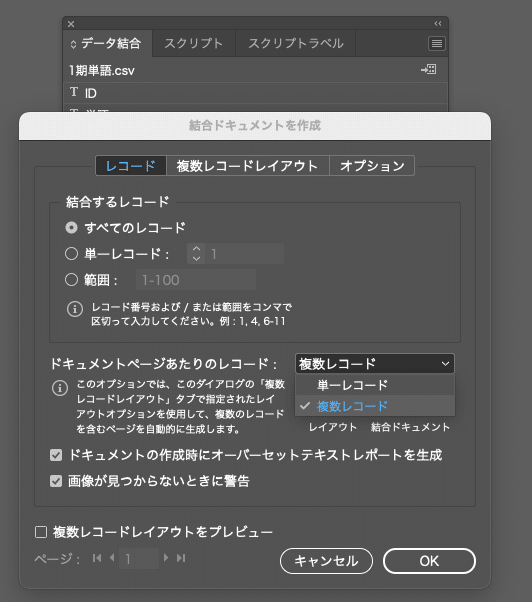Select the ID field row in panel
The height and width of the screenshot is (602, 532).
tap(255, 93)
